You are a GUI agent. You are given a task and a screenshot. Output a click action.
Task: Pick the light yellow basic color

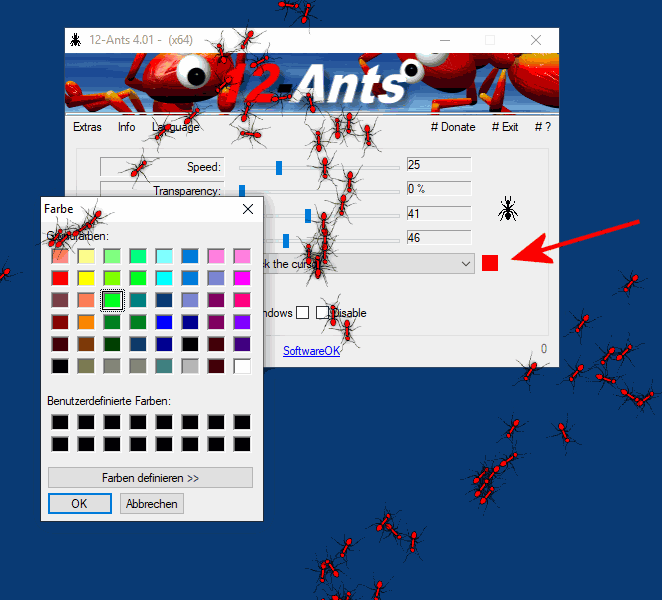86,256
